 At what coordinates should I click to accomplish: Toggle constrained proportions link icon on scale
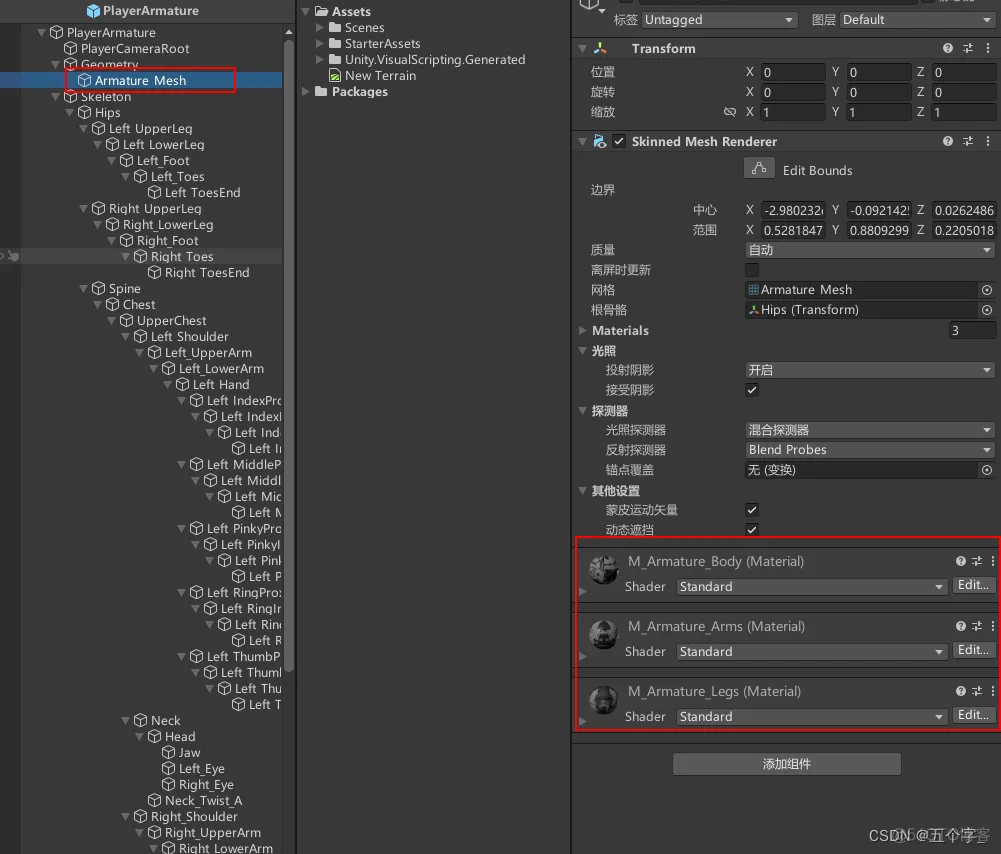tap(730, 112)
